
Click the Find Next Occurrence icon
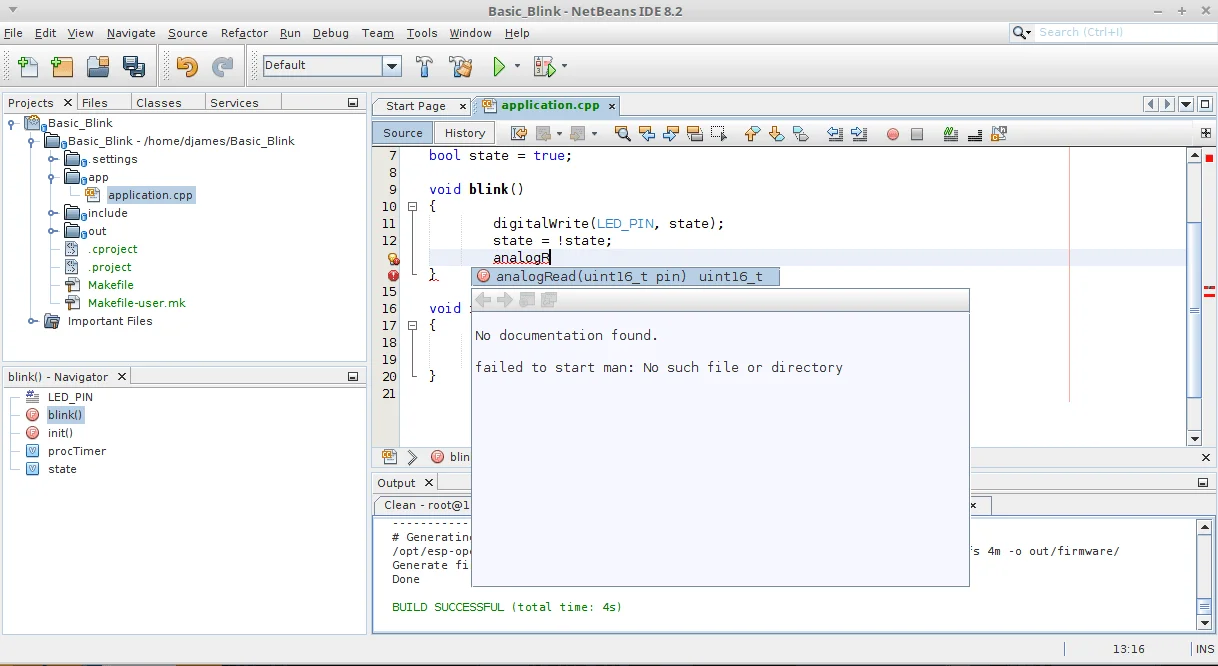(670, 133)
